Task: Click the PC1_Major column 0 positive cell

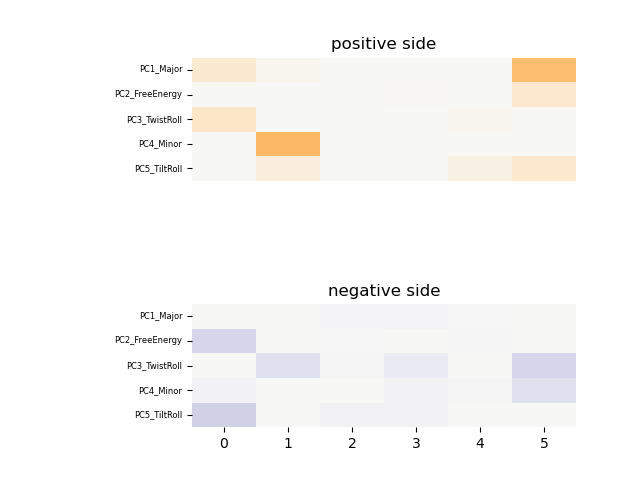Action: click(224, 70)
